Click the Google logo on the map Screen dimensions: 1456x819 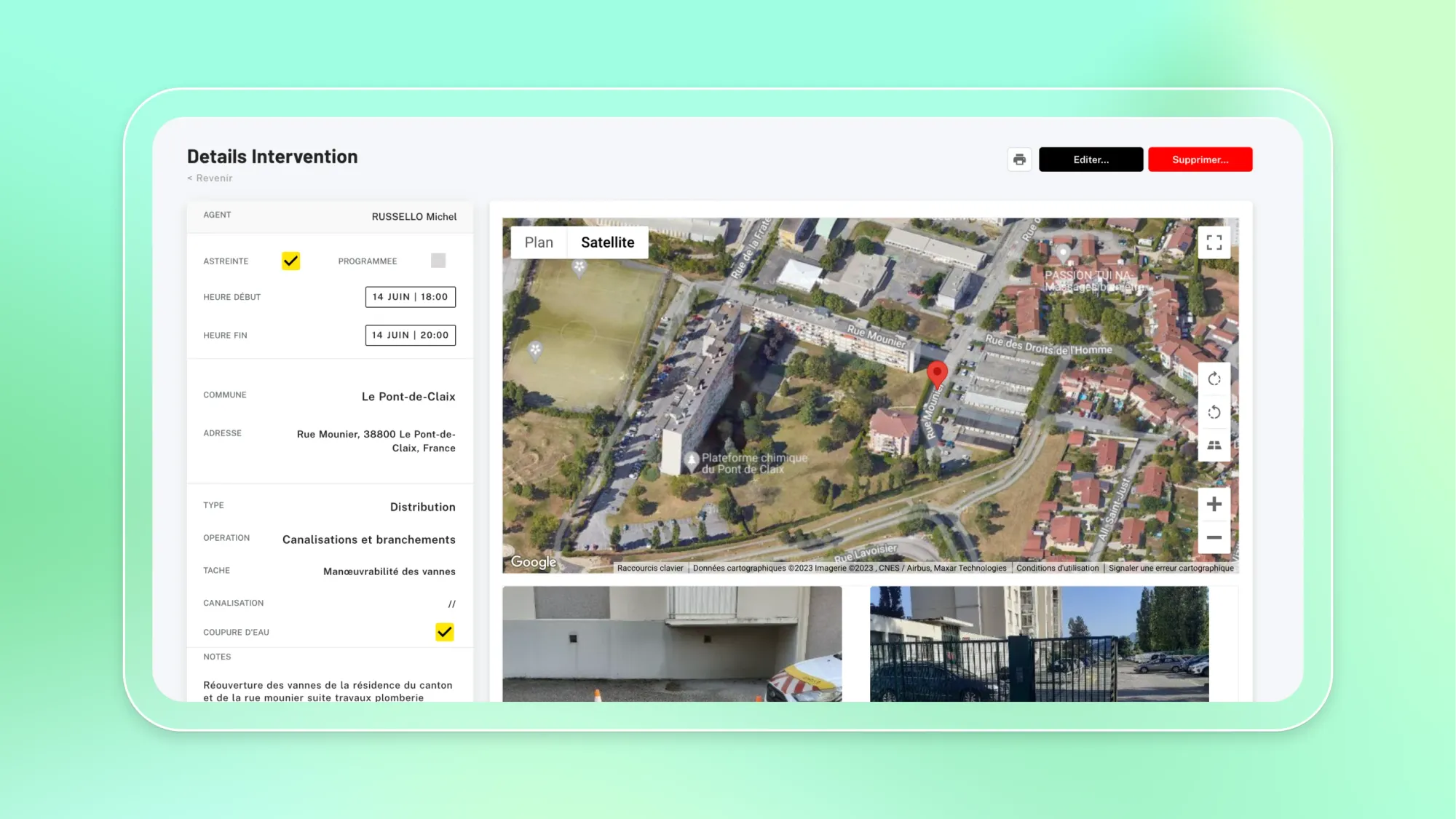(x=534, y=561)
